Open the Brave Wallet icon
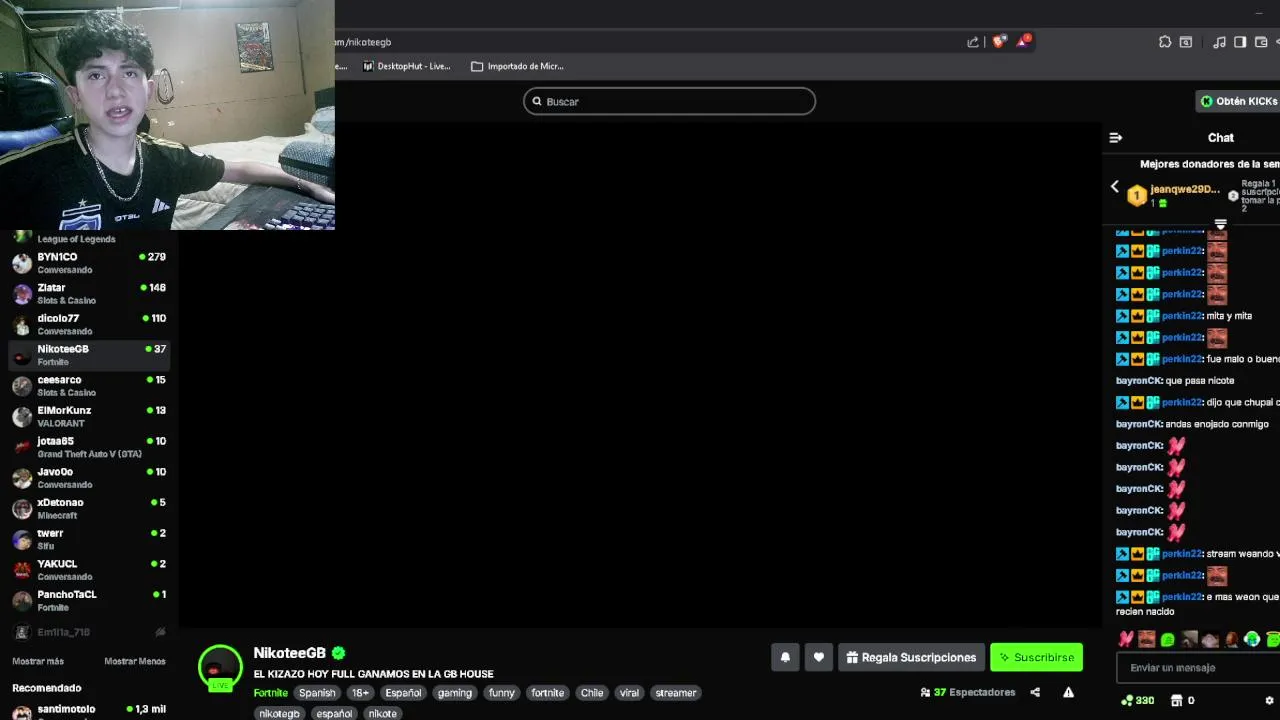Screen dimensions: 1280x720 click(1262, 42)
